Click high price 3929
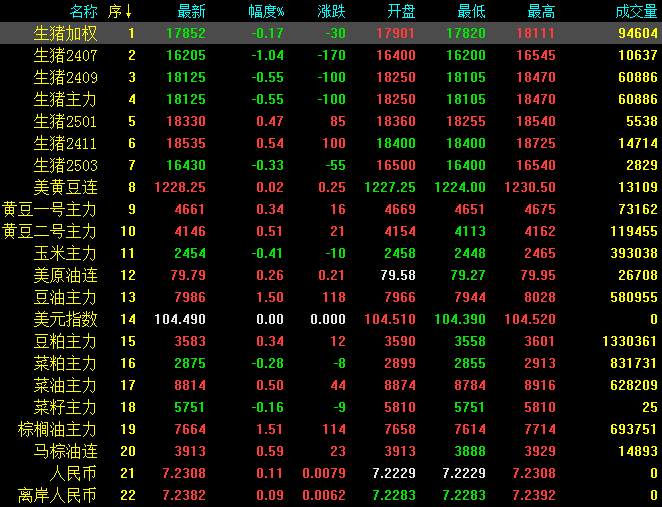This screenshot has height=507, width=662. point(540,451)
